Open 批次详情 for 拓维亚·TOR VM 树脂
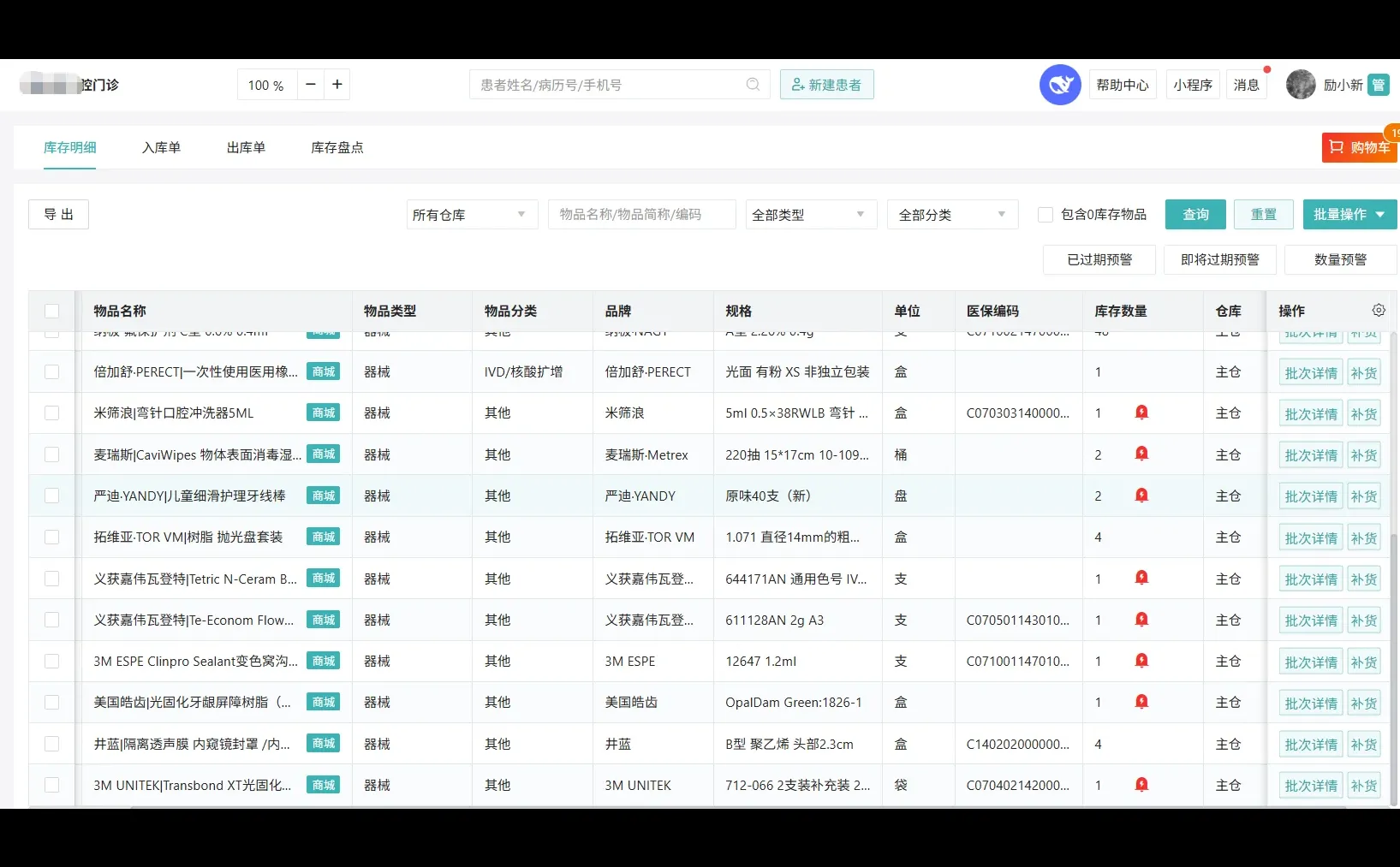This screenshot has width=1400, height=867. [1309, 537]
